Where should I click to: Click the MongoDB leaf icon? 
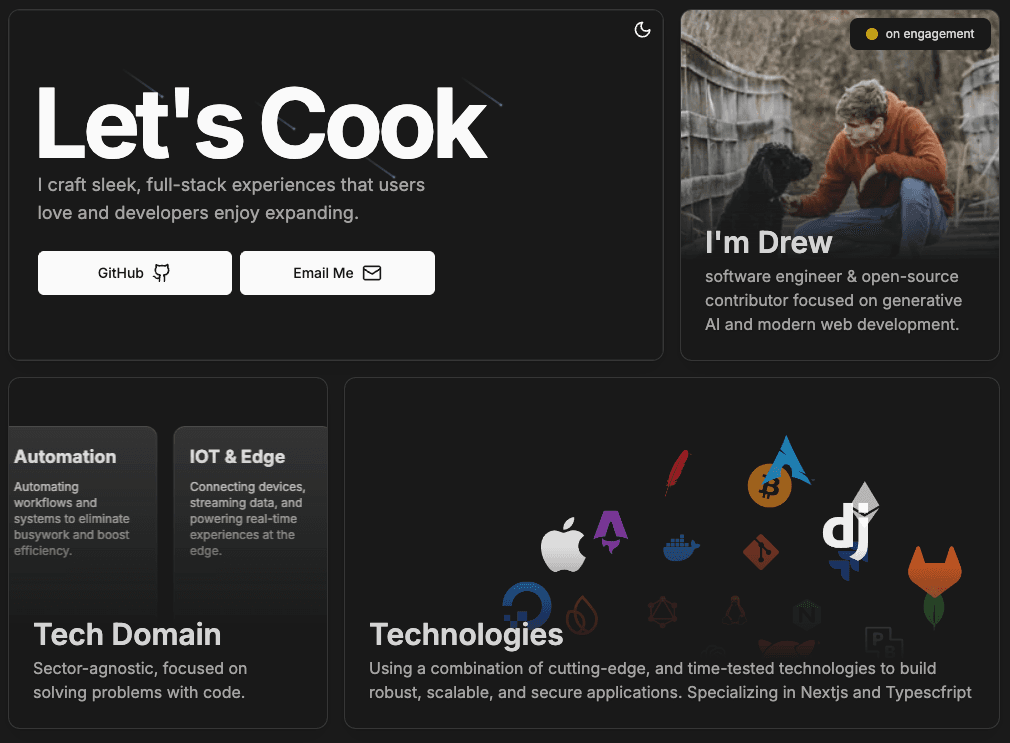tap(934, 609)
